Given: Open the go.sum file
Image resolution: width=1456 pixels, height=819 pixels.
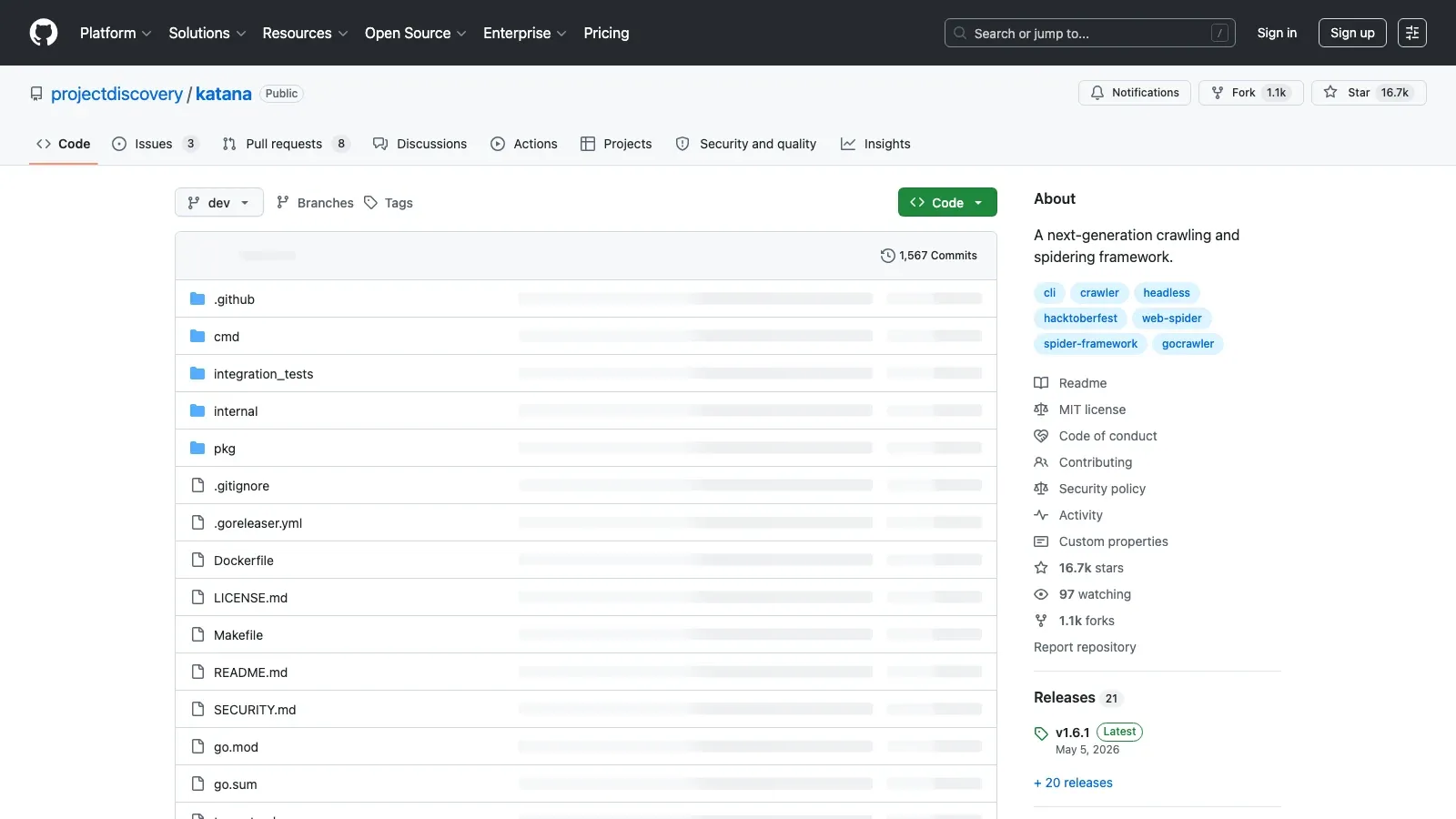Looking at the screenshot, I should click(236, 784).
